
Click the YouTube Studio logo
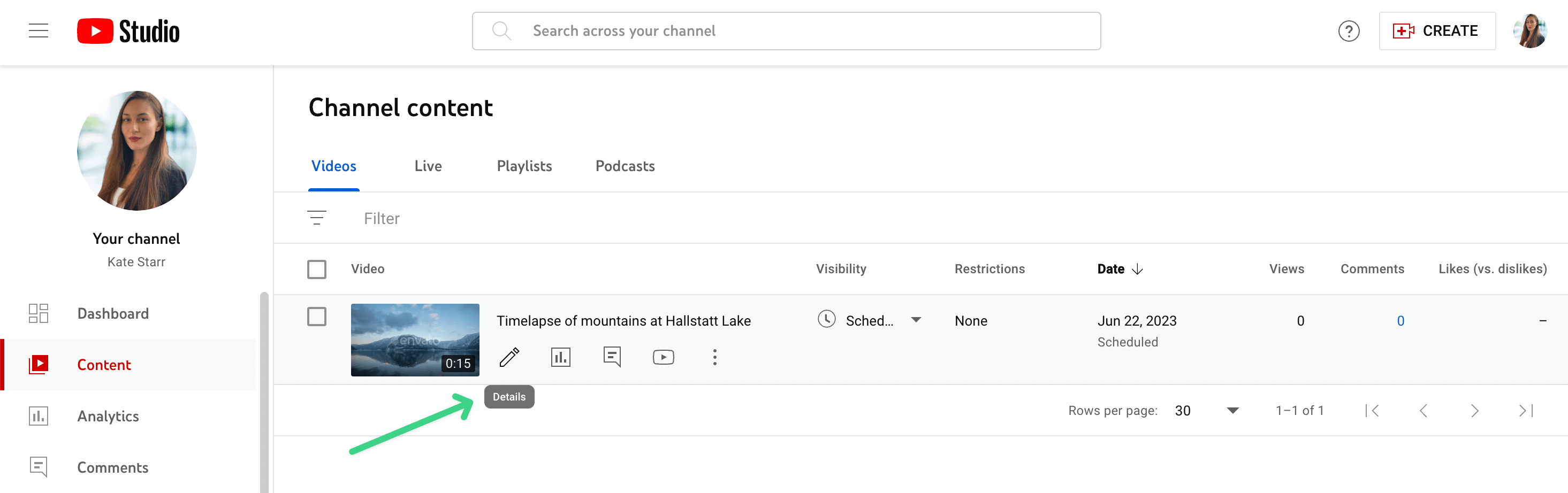coord(128,31)
